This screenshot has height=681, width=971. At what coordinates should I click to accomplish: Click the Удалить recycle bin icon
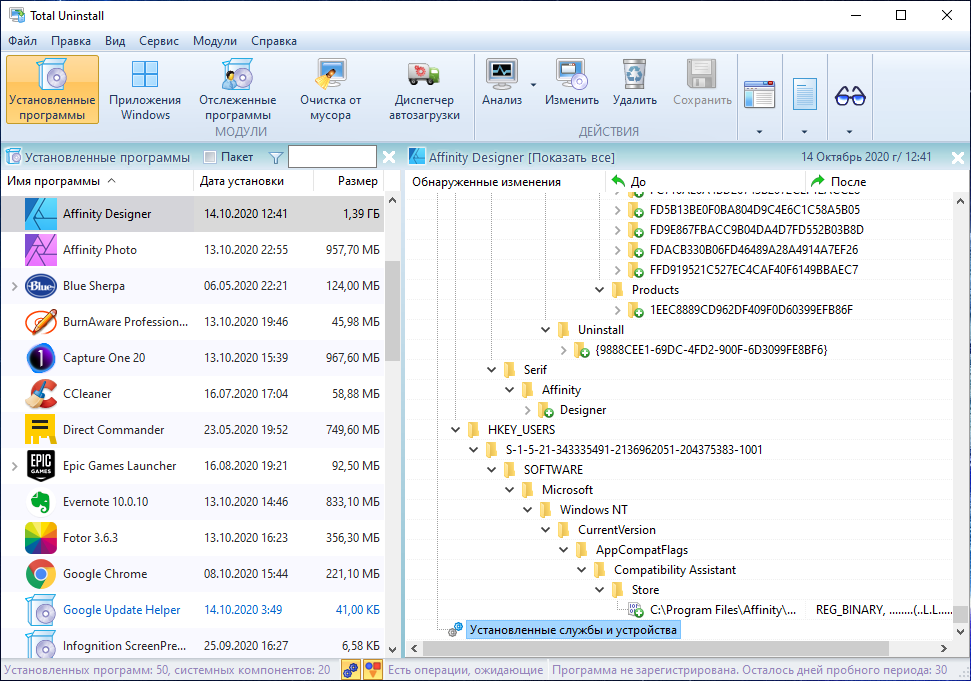click(x=635, y=74)
